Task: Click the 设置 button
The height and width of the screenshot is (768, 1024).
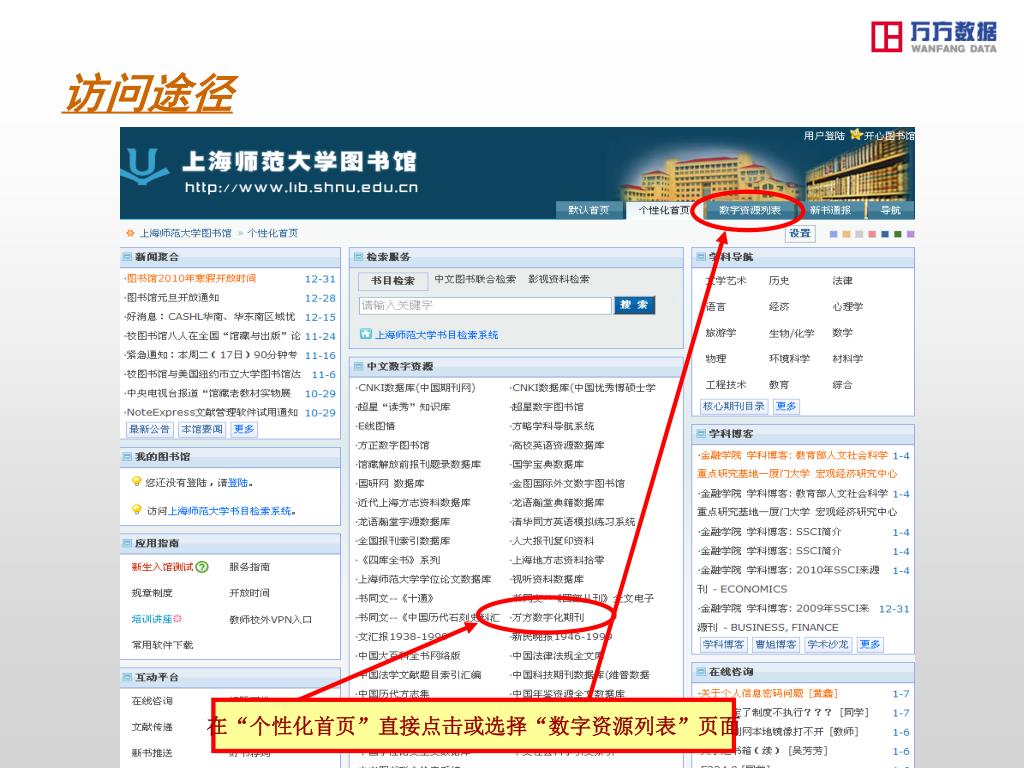Action: (800, 233)
